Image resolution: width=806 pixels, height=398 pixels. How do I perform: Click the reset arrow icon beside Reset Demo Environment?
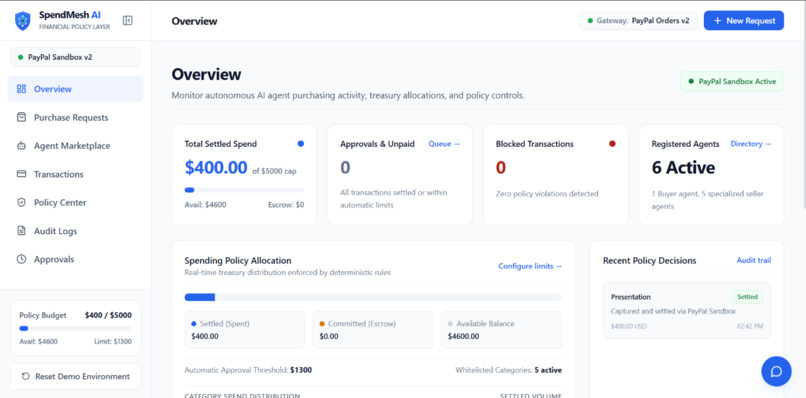(25, 376)
